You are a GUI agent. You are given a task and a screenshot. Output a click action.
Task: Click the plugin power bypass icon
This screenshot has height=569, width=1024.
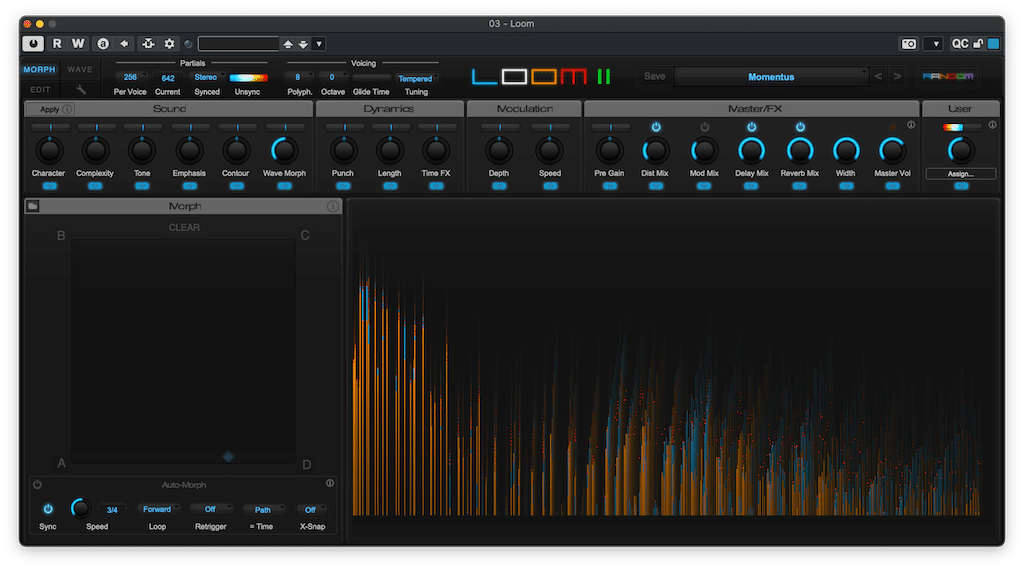point(33,44)
